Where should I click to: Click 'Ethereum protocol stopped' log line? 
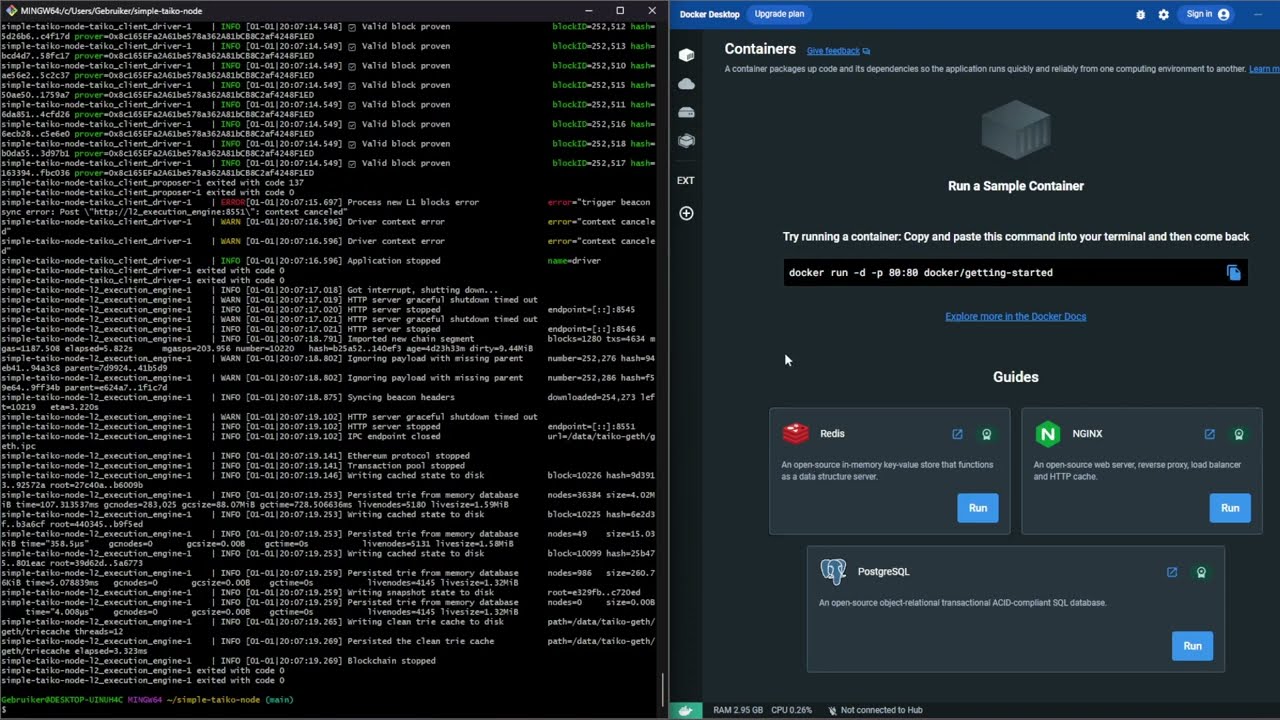coord(408,456)
